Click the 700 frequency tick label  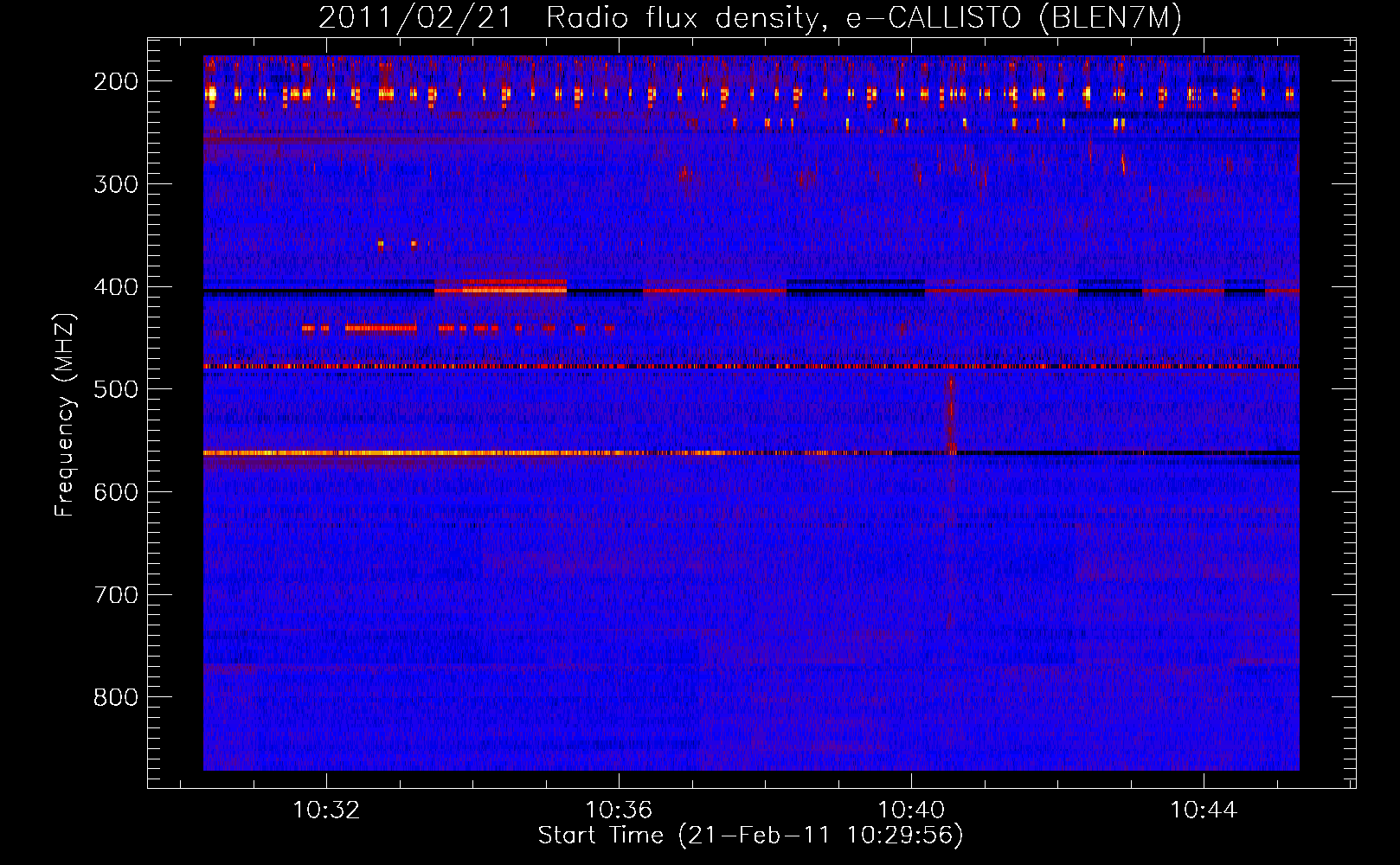pos(116,594)
